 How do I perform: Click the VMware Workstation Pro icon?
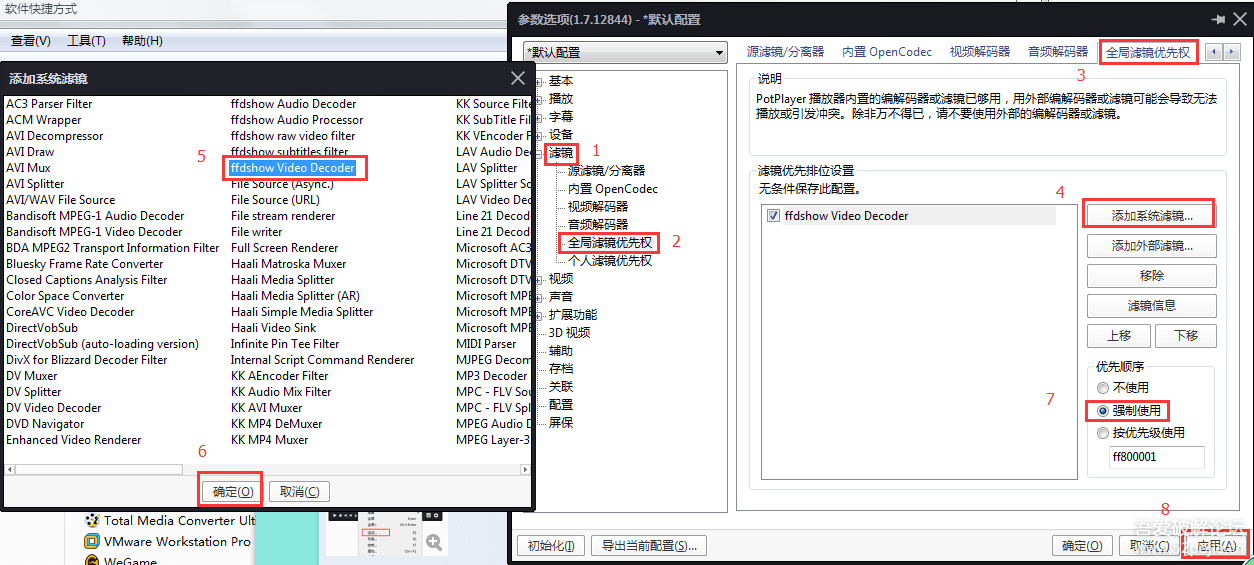click(x=92, y=541)
